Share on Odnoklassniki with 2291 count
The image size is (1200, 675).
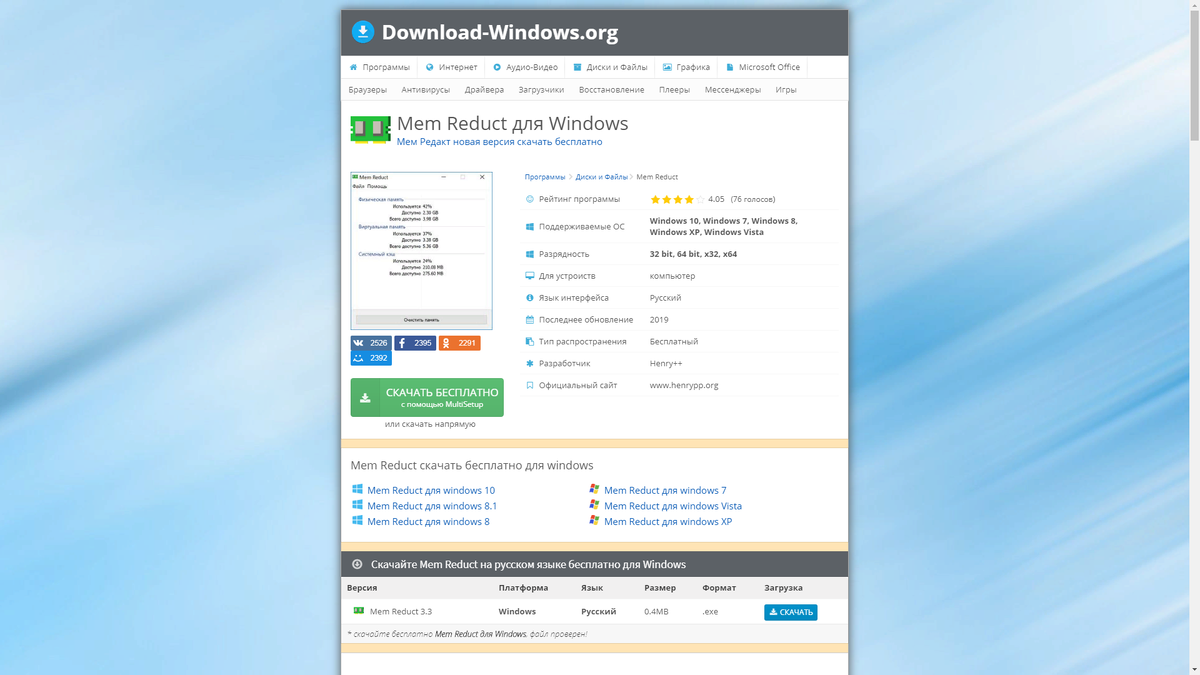coord(459,343)
